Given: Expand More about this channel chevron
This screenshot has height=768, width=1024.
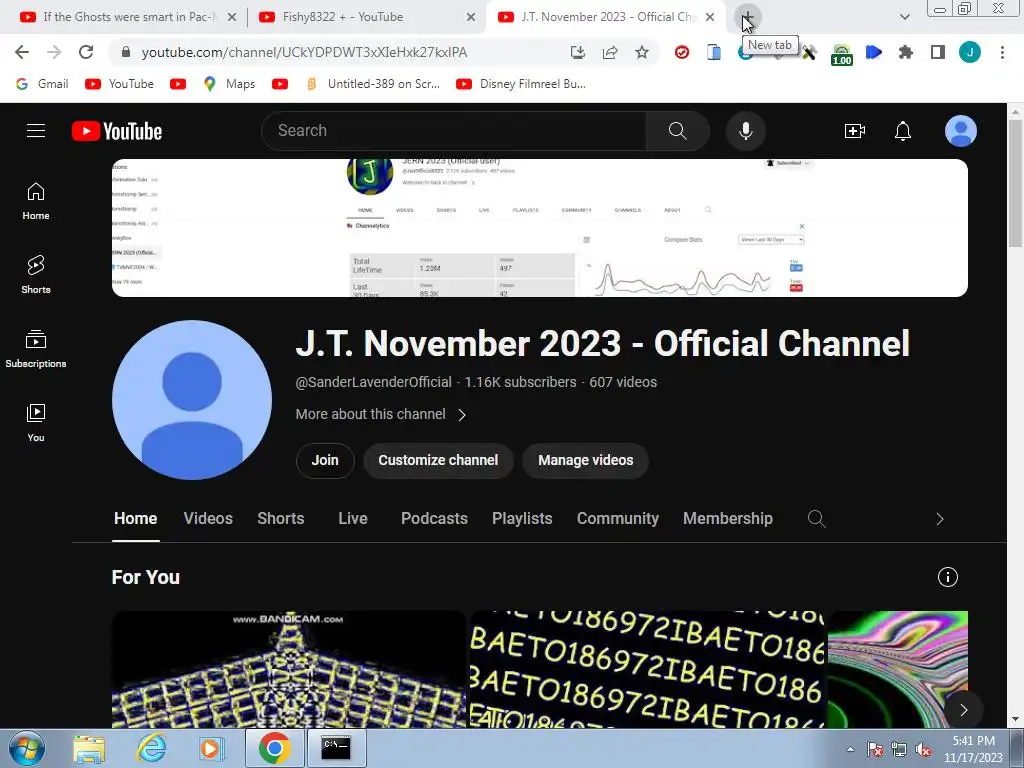Looking at the screenshot, I should pyautogui.click(x=462, y=415).
